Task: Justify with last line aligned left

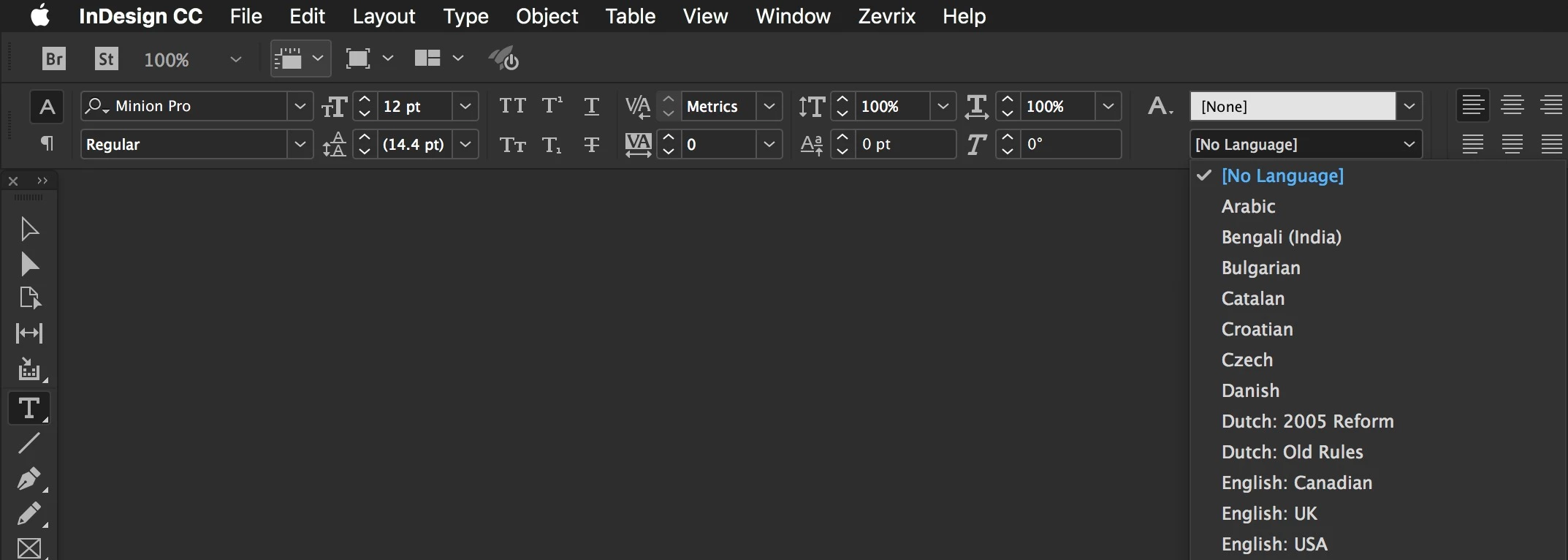Action: [1472, 144]
